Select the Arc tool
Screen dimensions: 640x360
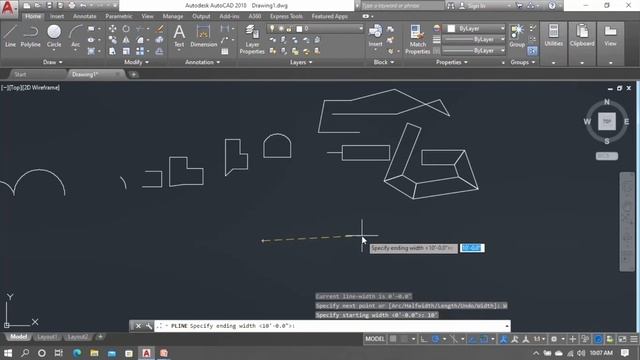(76, 36)
